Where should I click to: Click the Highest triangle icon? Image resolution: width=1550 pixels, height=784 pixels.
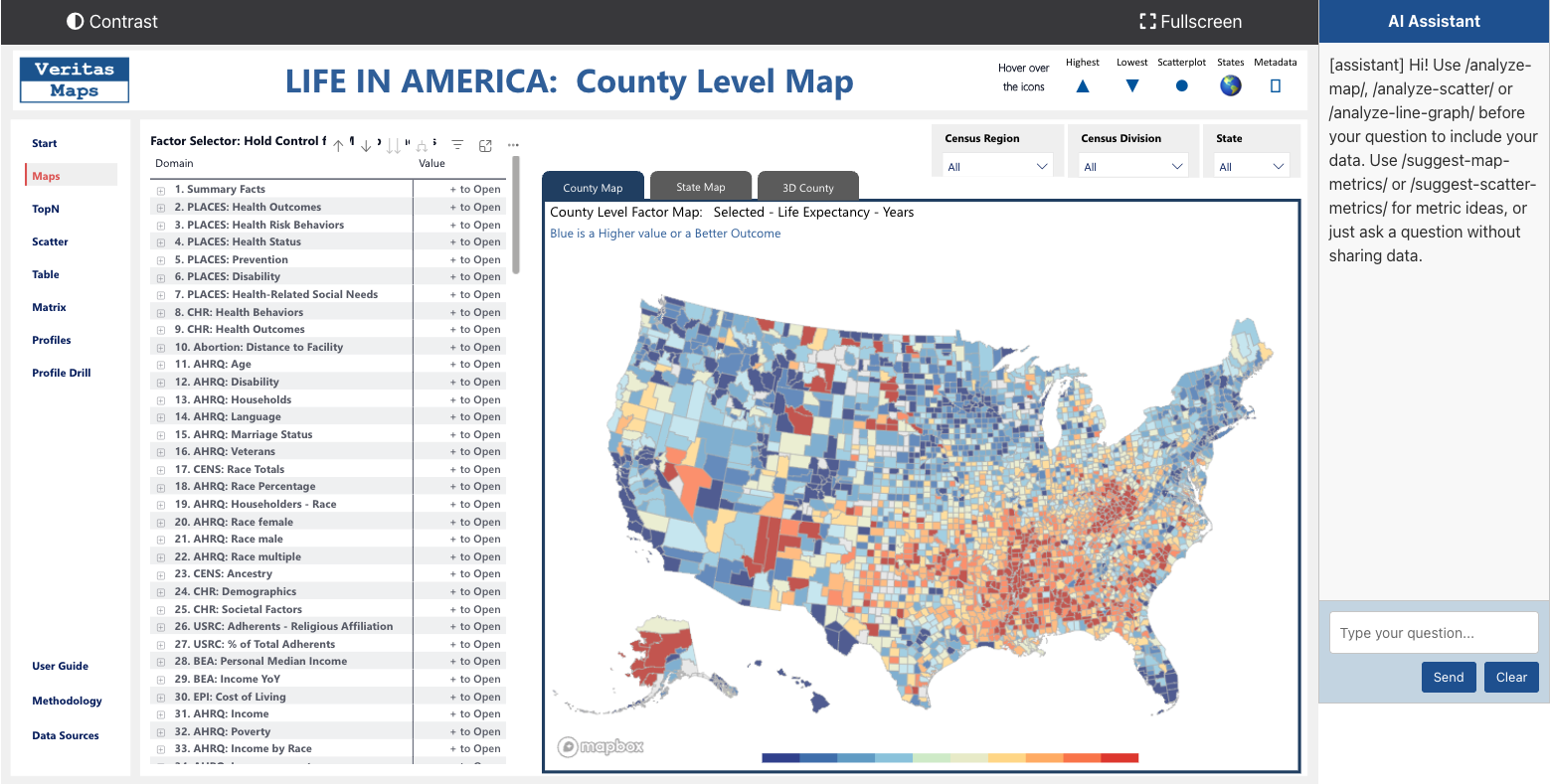click(x=1083, y=86)
